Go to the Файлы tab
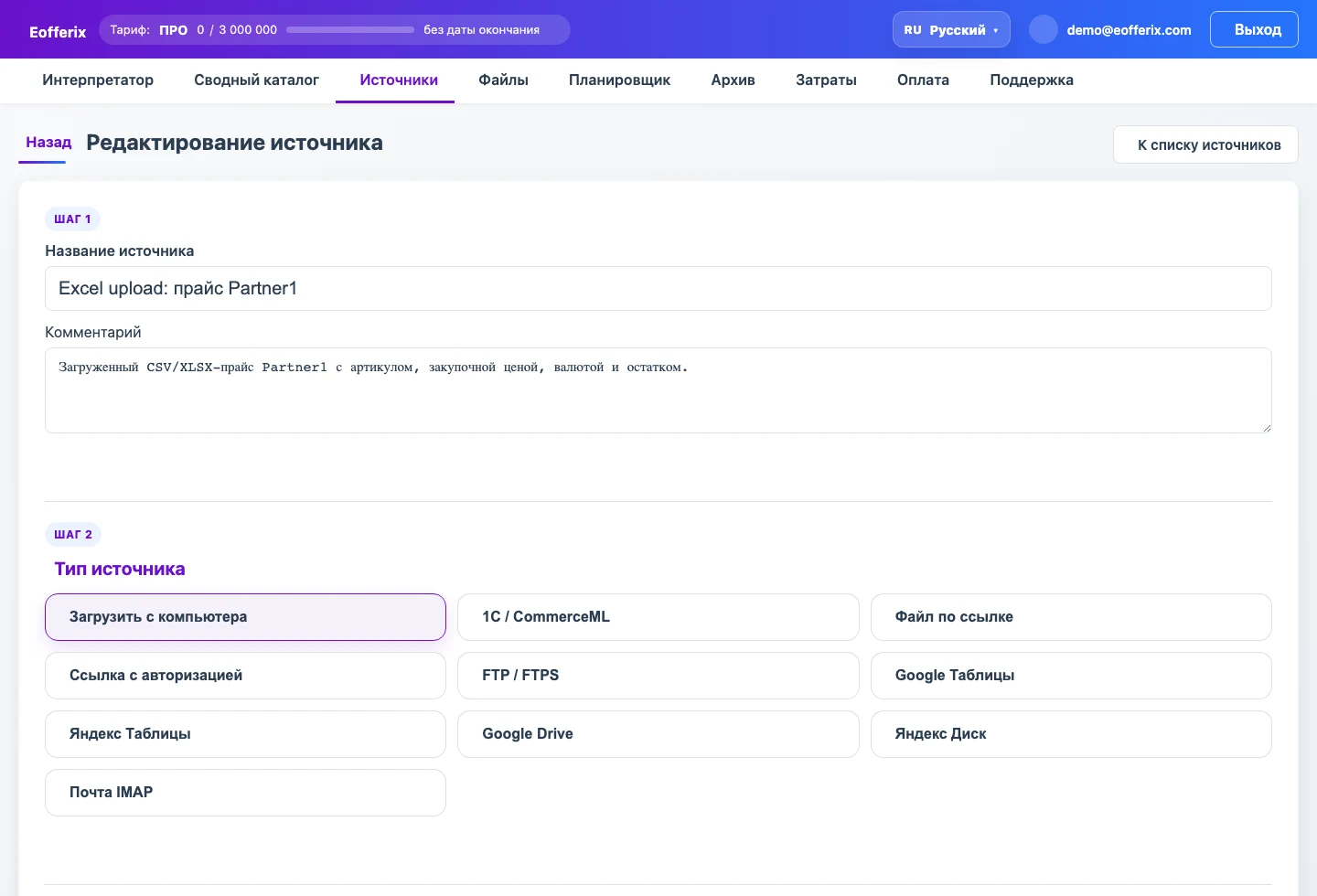This screenshot has height=896, width=1317. [503, 80]
